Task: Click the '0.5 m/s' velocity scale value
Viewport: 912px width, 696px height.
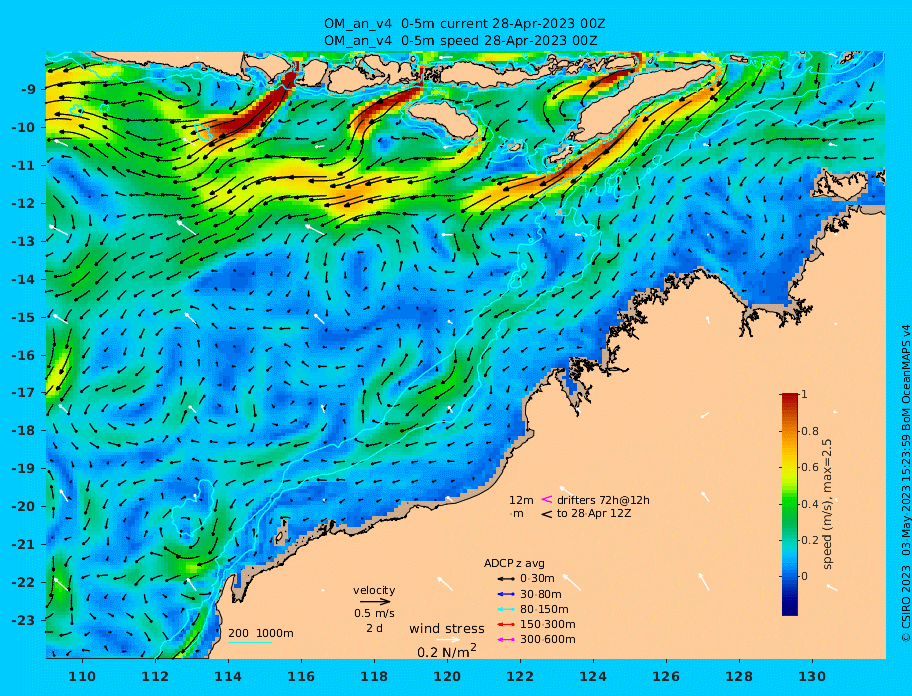Action: [374, 613]
